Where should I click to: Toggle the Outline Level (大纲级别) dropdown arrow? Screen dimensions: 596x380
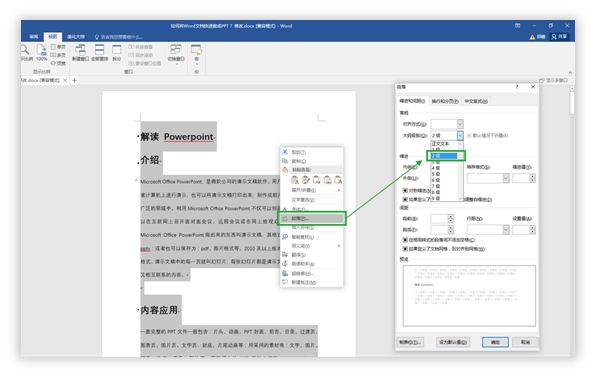[460, 135]
